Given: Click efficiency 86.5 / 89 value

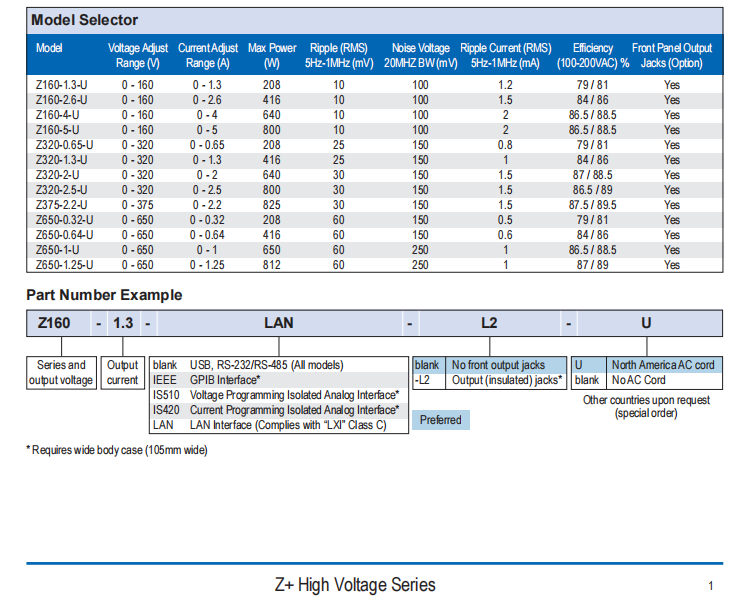Looking at the screenshot, I should pos(592,190).
